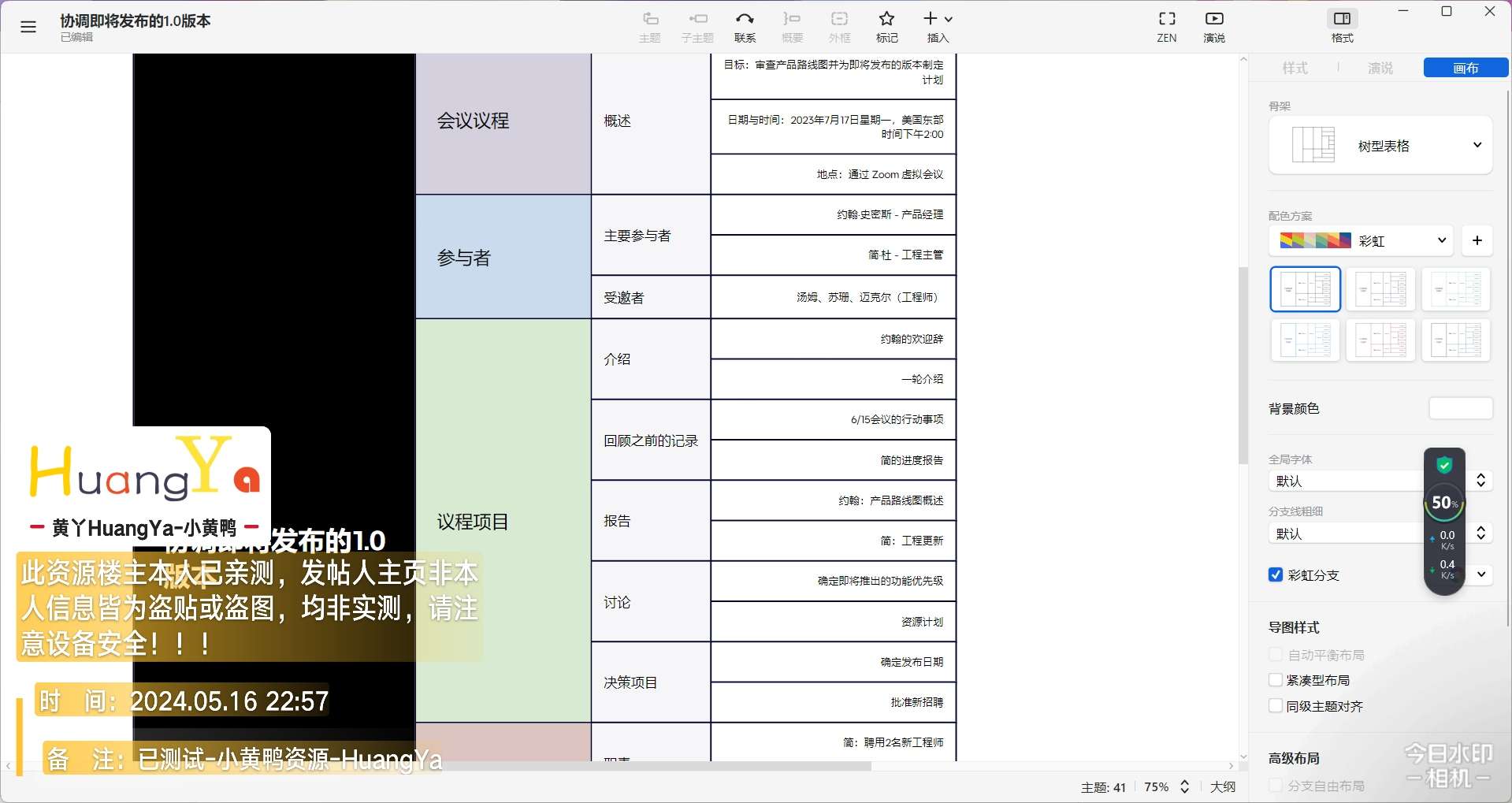Image resolution: width=1512 pixels, height=803 pixels.
Task: Click the 主题 topic toolbar icon
Action: [650, 27]
